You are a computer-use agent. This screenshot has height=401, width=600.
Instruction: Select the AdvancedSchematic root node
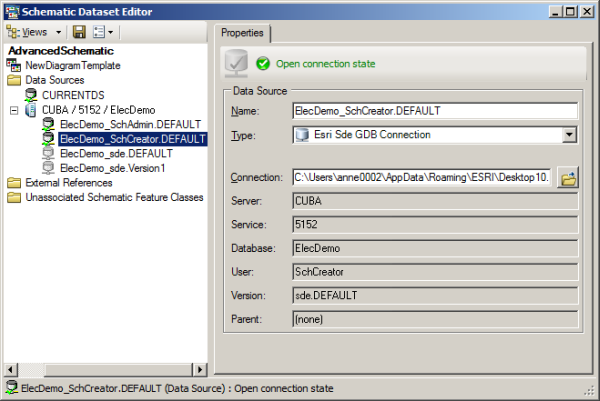click(x=61, y=51)
